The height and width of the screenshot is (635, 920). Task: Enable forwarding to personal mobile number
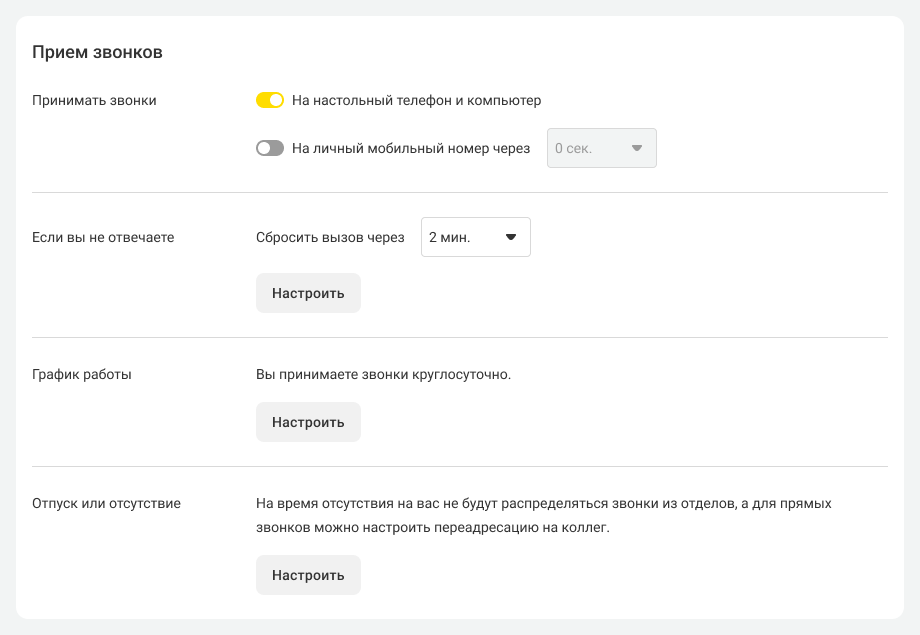tap(270, 148)
